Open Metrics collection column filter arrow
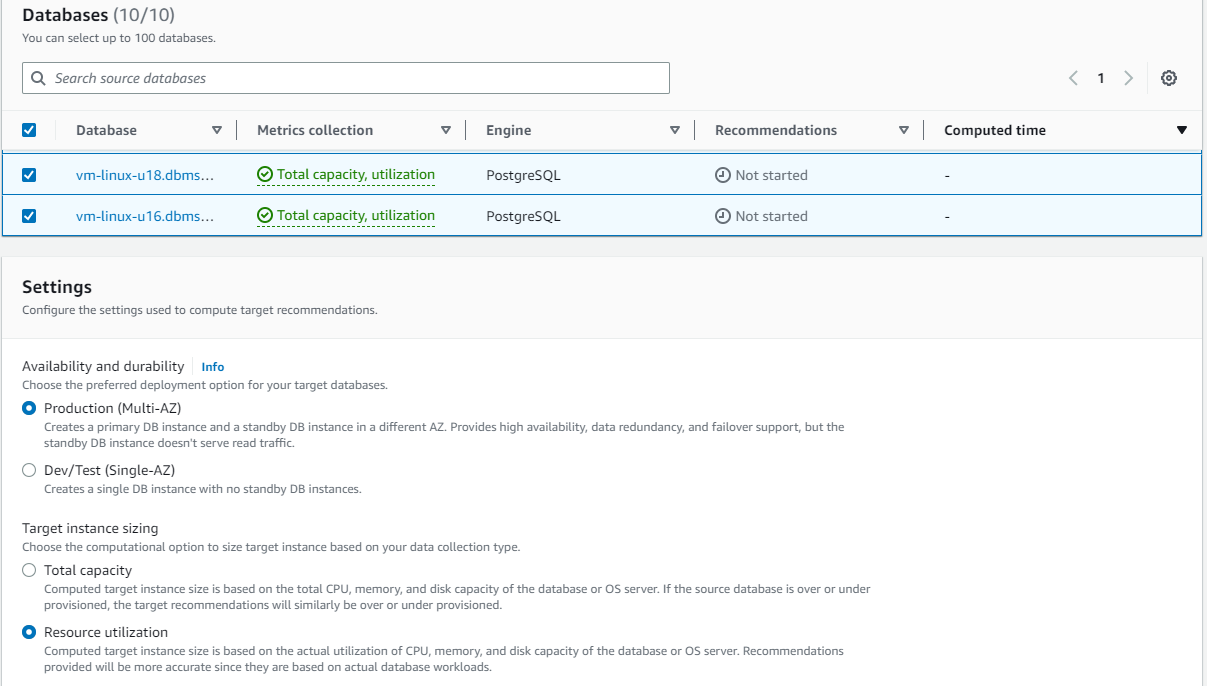The height and width of the screenshot is (686, 1207). coord(446,130)
